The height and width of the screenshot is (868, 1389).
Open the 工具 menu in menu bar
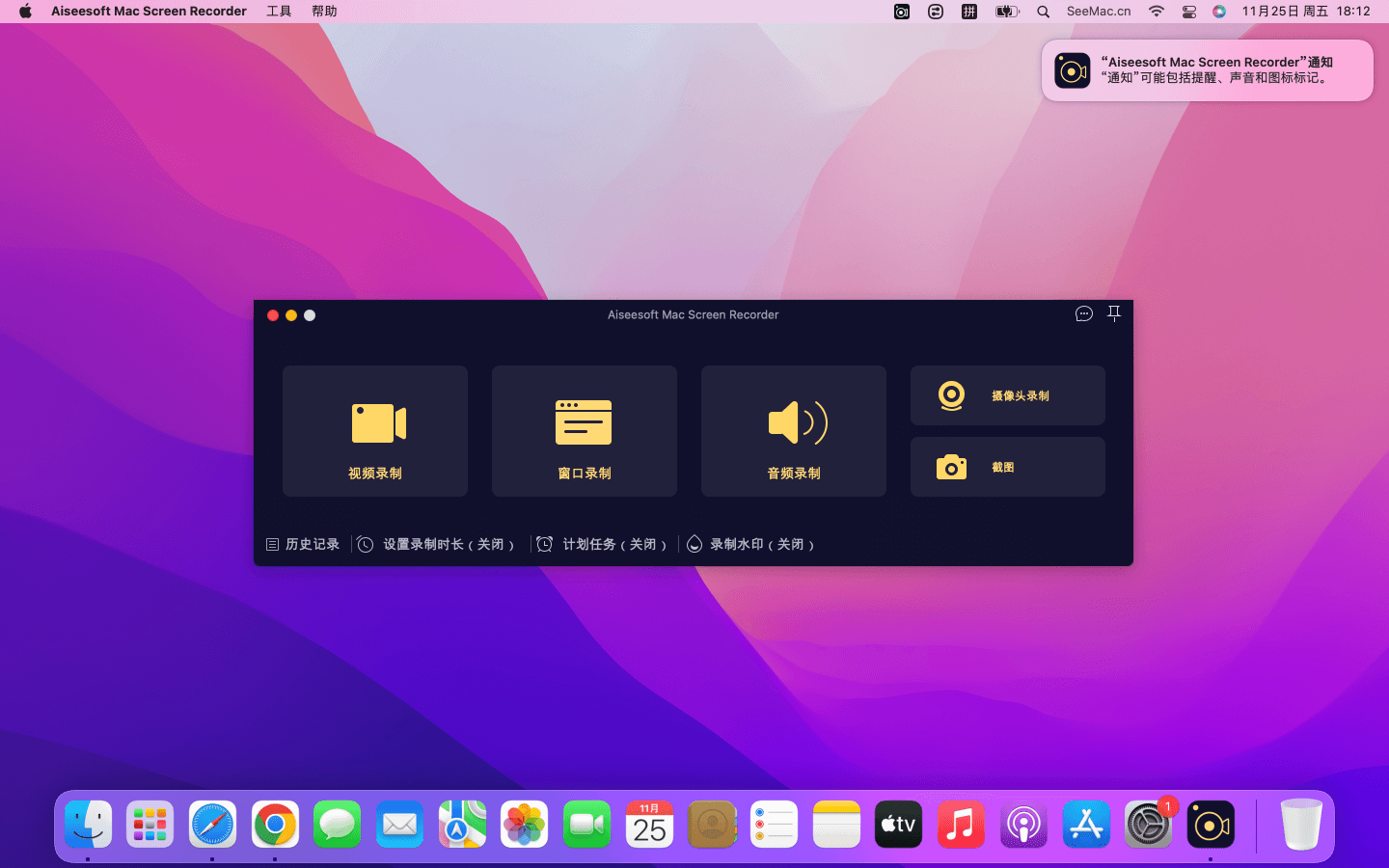coord(279,12)
